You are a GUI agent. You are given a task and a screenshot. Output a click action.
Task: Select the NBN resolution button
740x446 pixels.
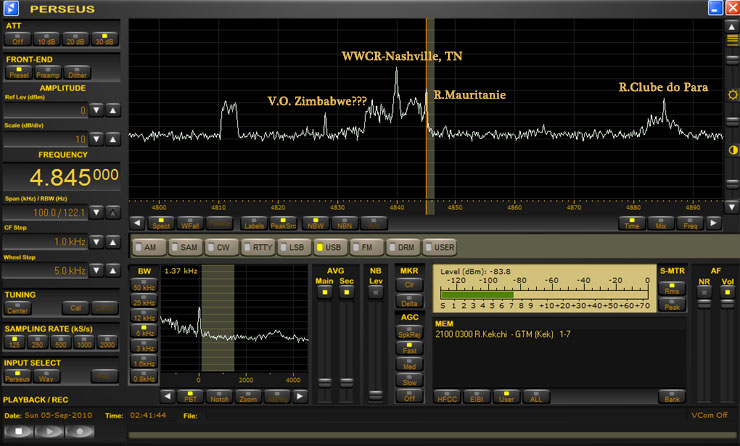coord(345,223)
